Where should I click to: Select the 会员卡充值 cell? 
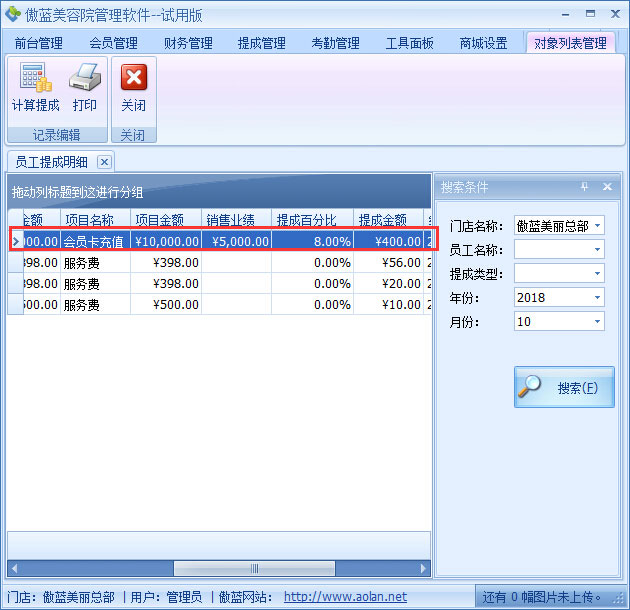95,241
